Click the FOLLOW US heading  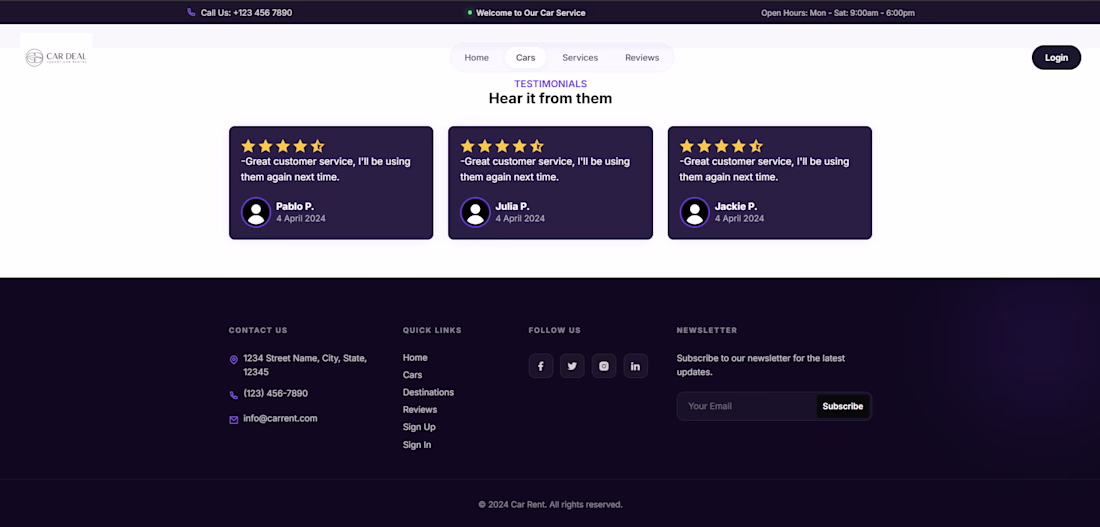[554, 331]
